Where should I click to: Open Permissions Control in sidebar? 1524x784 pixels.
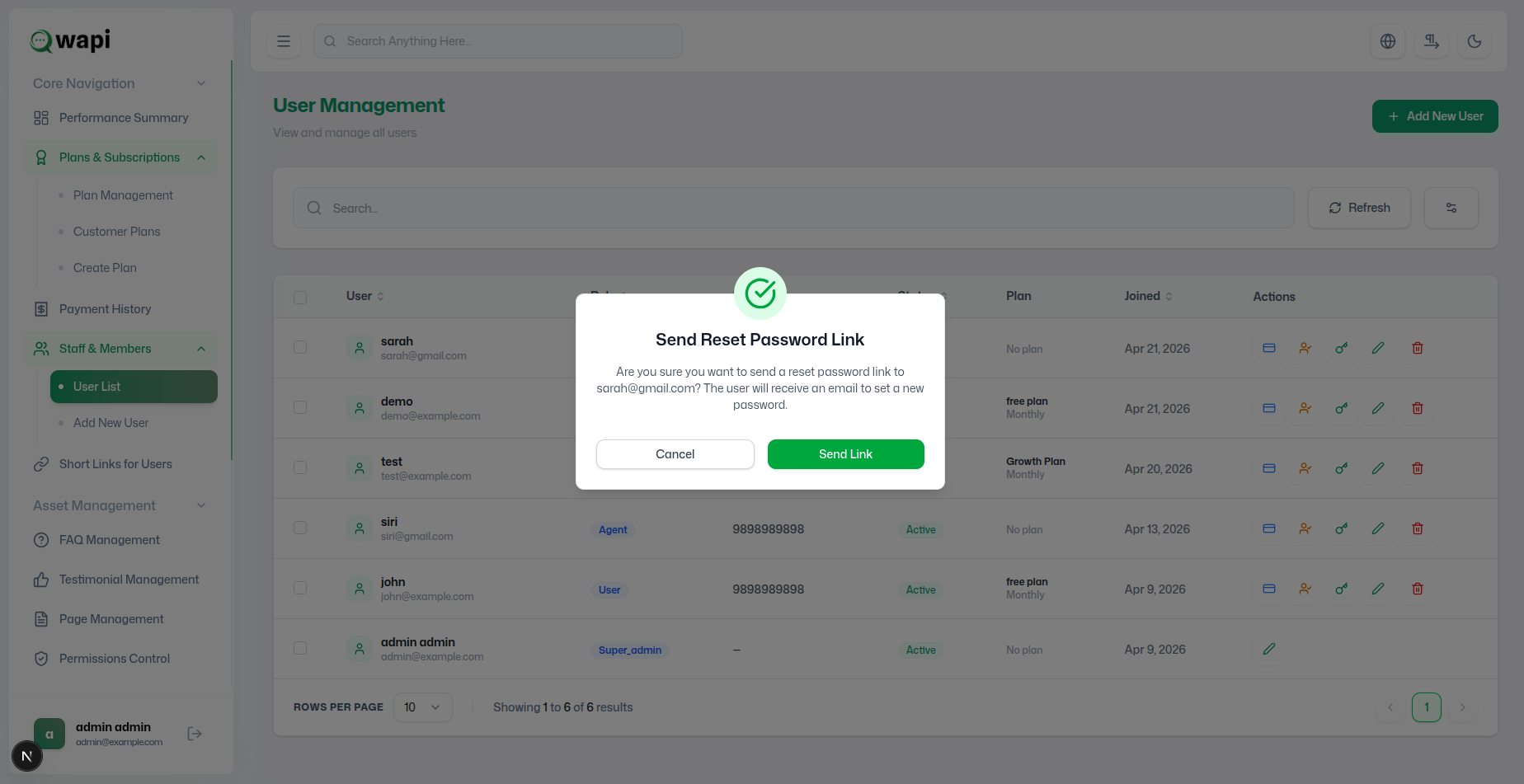(120, 659)
